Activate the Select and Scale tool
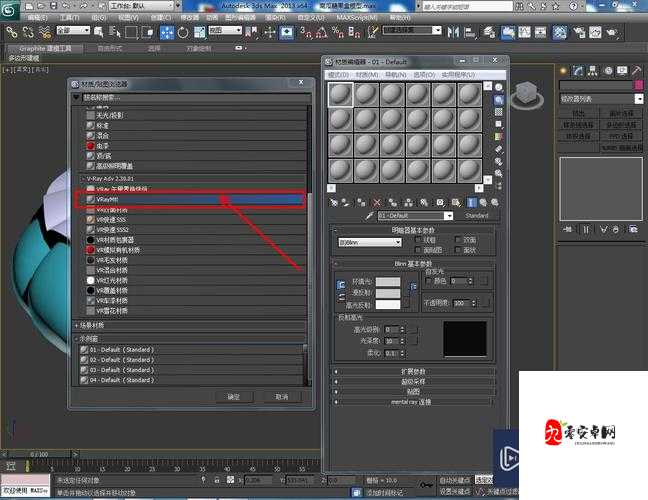This screenshot has height=500, width=648. 200,32
